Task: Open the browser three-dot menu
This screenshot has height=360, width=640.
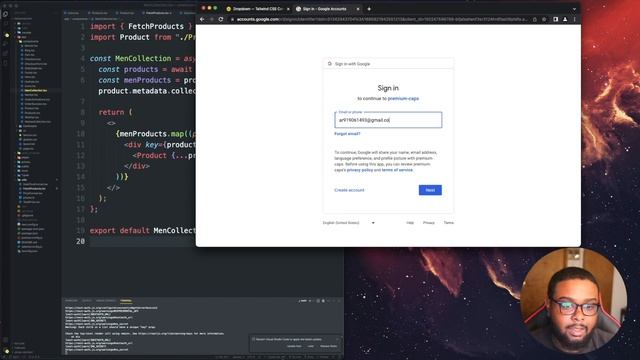Action: (574, 19)
